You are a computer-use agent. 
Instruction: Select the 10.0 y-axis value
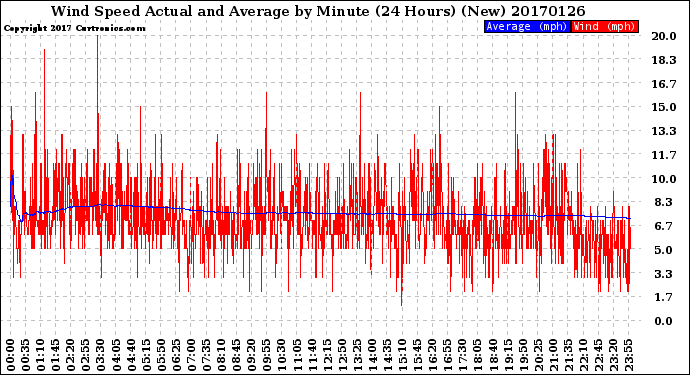pyautogui.click(x=664, y=179)
